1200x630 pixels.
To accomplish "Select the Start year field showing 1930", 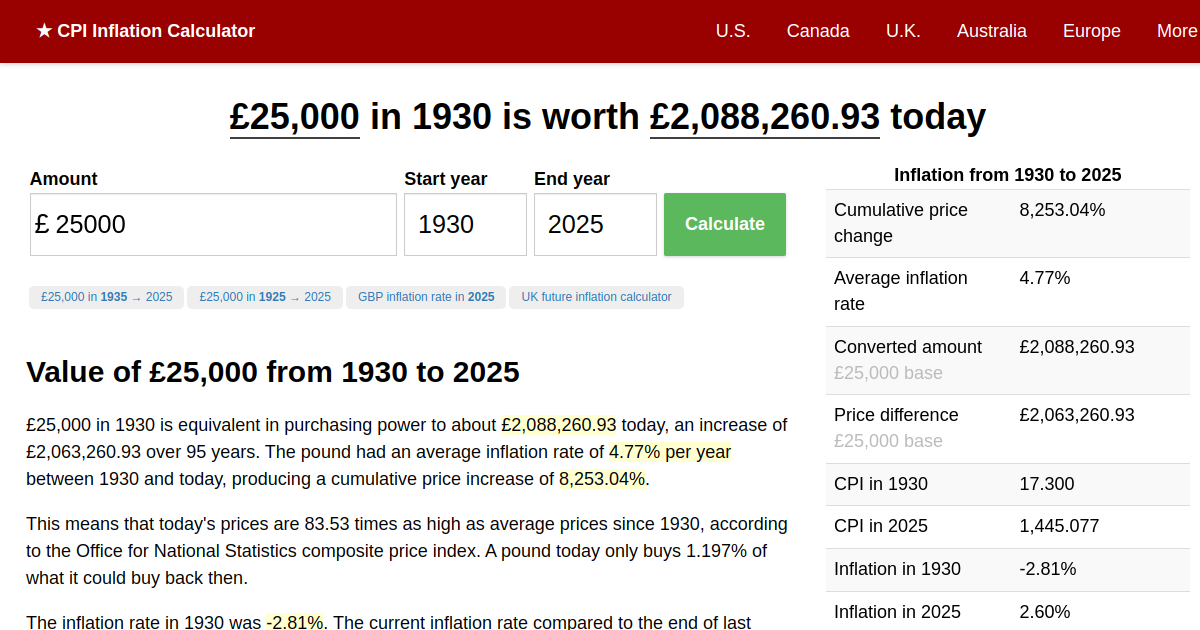I will click(464, 224).
